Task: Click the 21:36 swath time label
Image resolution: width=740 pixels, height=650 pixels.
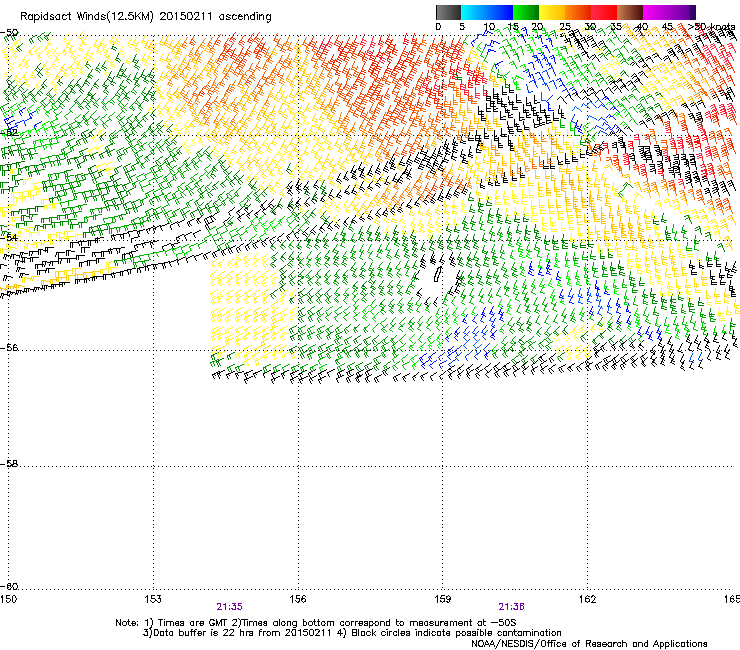Action: click(512, 607)
